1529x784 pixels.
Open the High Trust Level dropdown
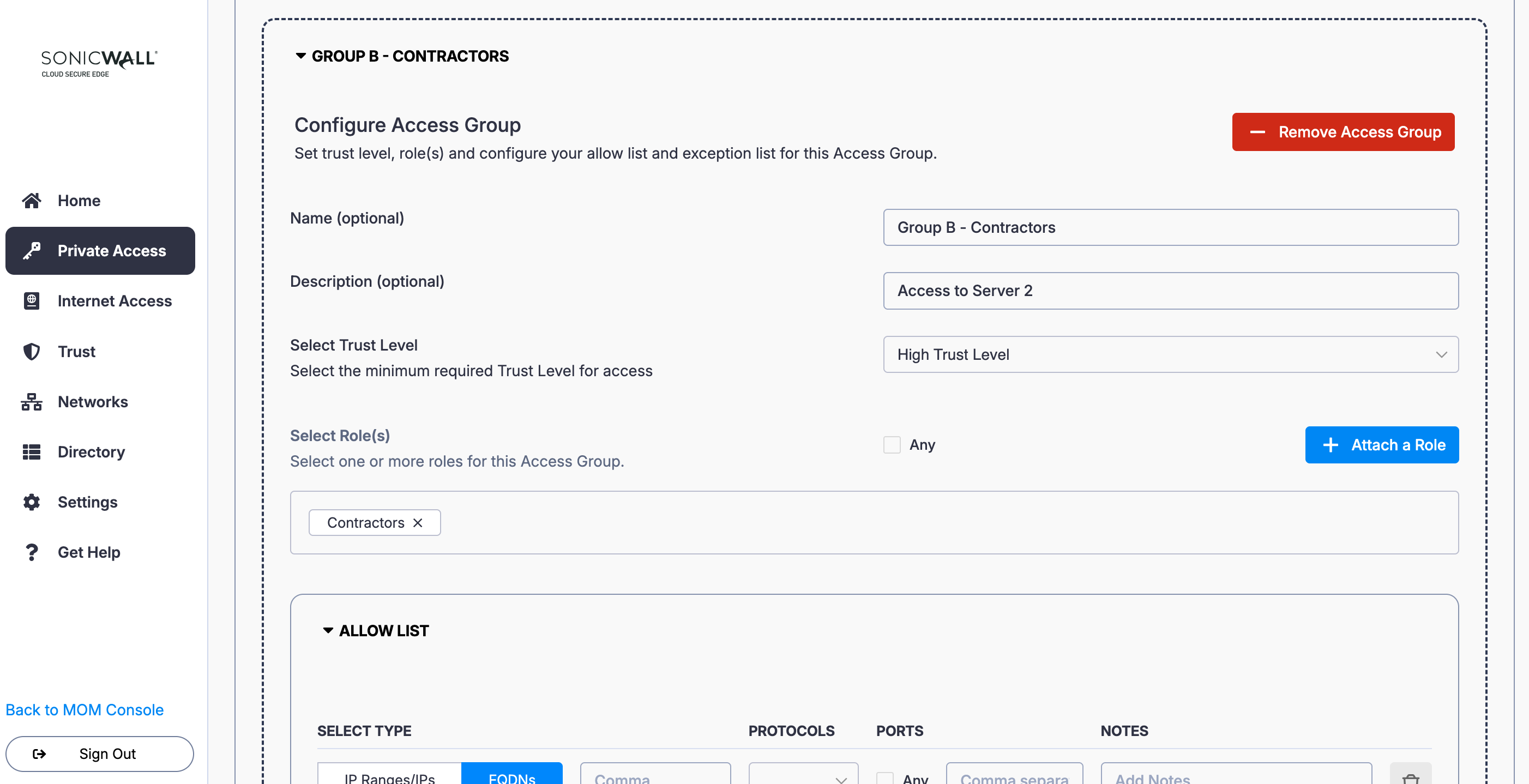1170,354
